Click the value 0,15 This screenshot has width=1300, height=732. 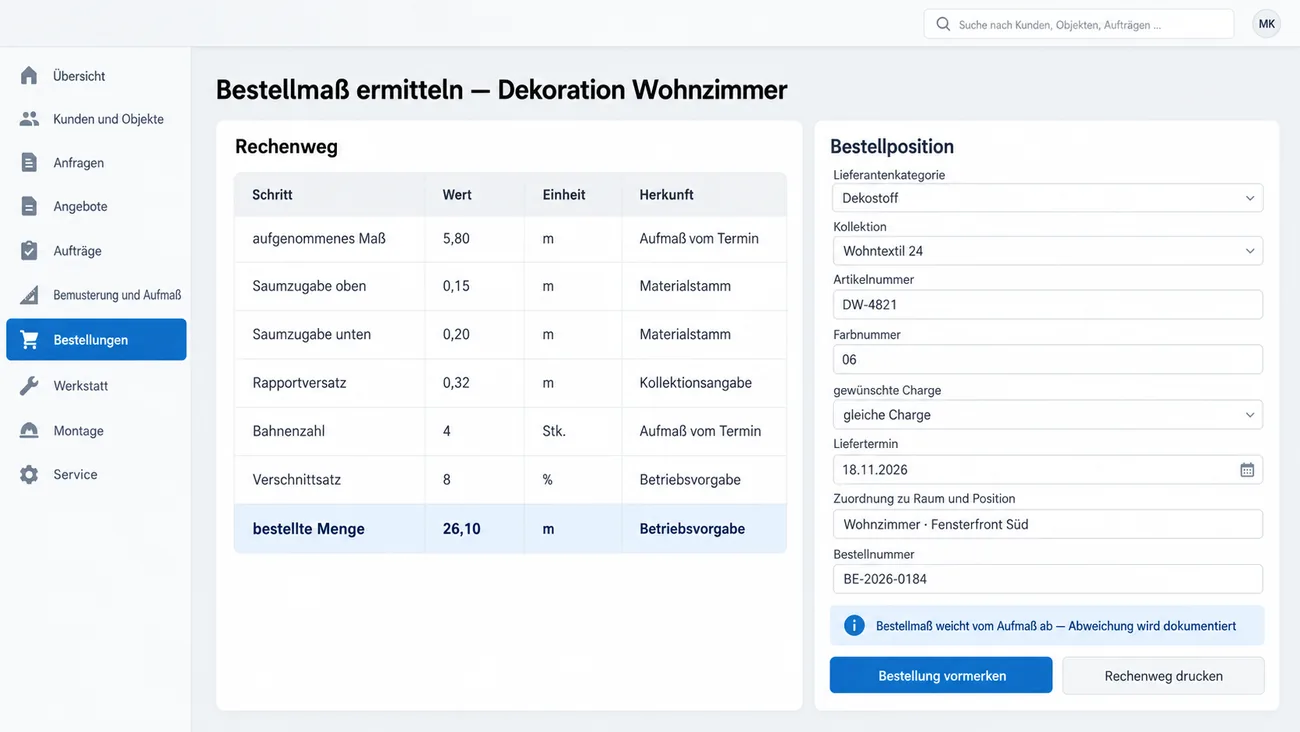tap(456, 286)
